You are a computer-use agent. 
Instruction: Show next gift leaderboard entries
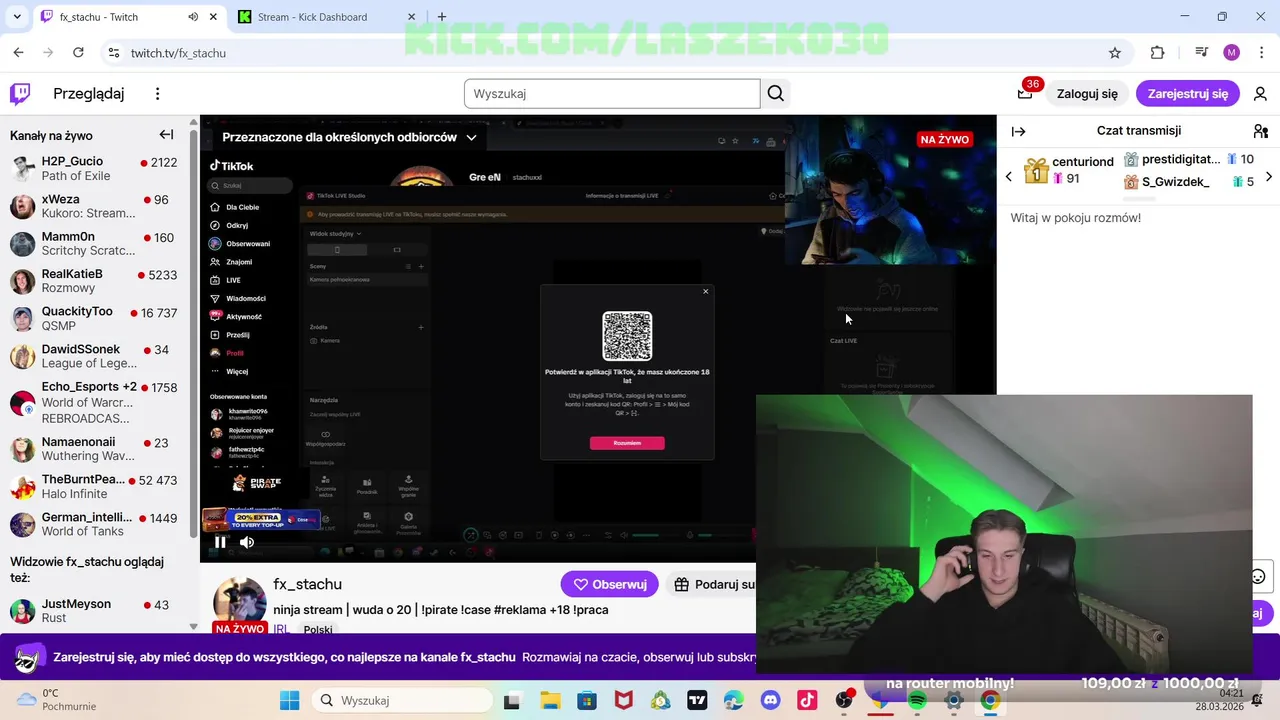tap(1269, 177)
